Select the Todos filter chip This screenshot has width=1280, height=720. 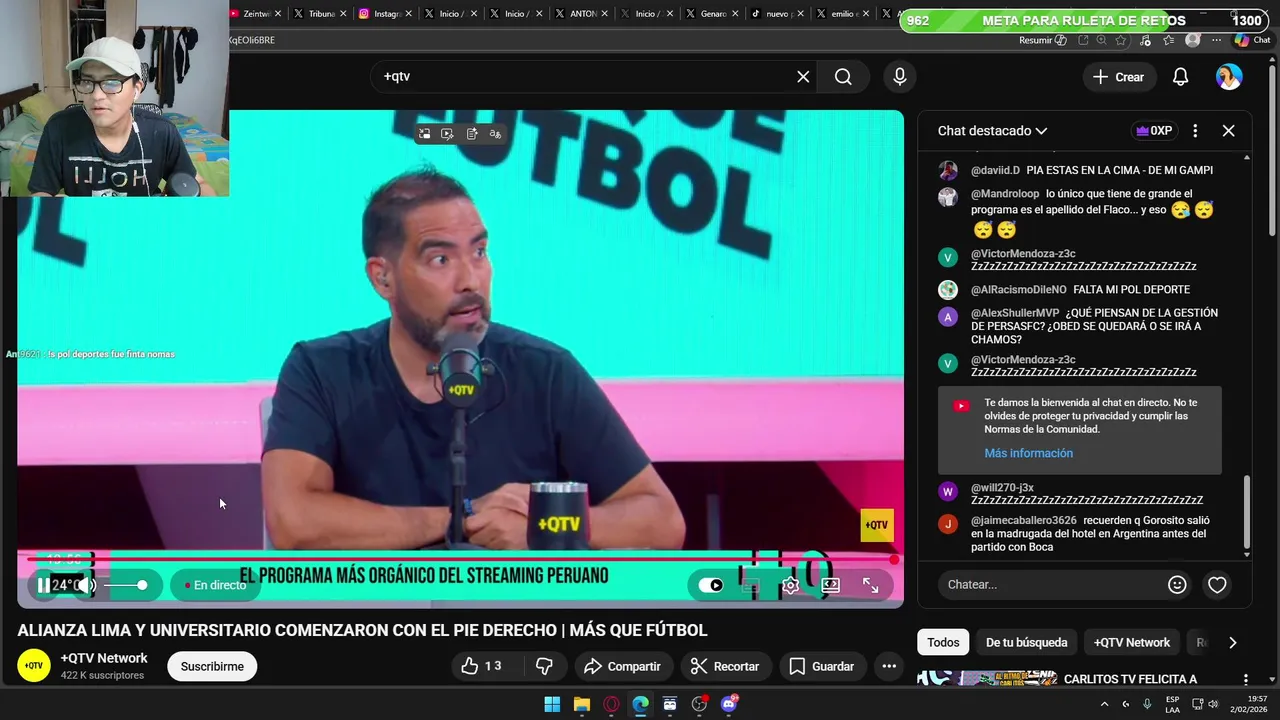[x=943, y=643]
